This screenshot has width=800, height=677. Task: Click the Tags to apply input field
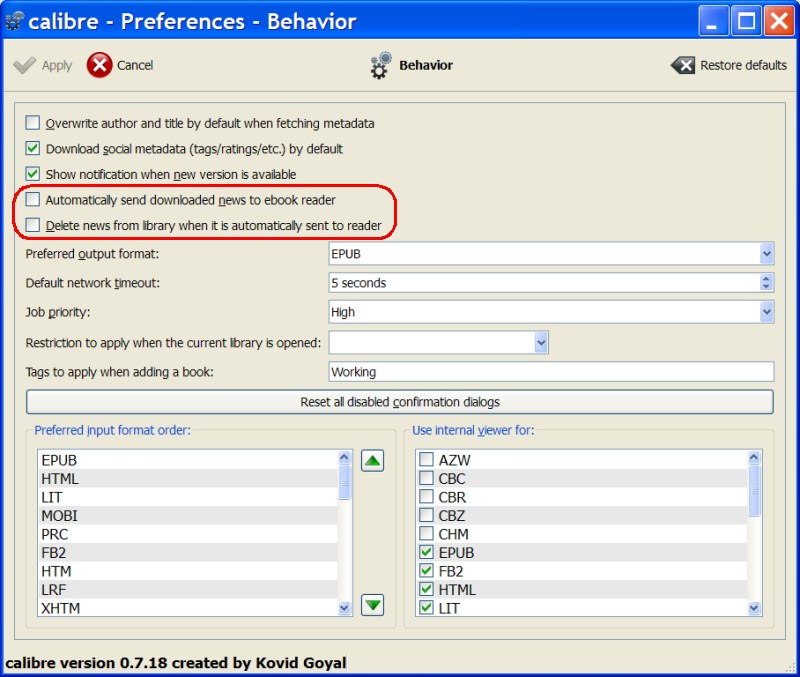(x=551, y=371)
